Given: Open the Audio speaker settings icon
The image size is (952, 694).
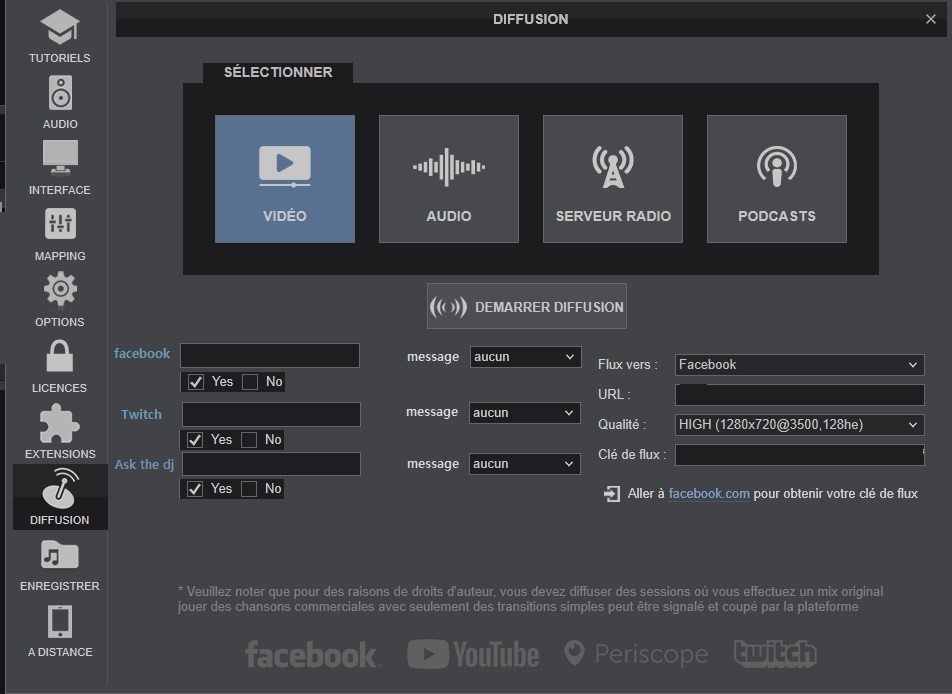Looking at the screenshot, I should (60, 94).
